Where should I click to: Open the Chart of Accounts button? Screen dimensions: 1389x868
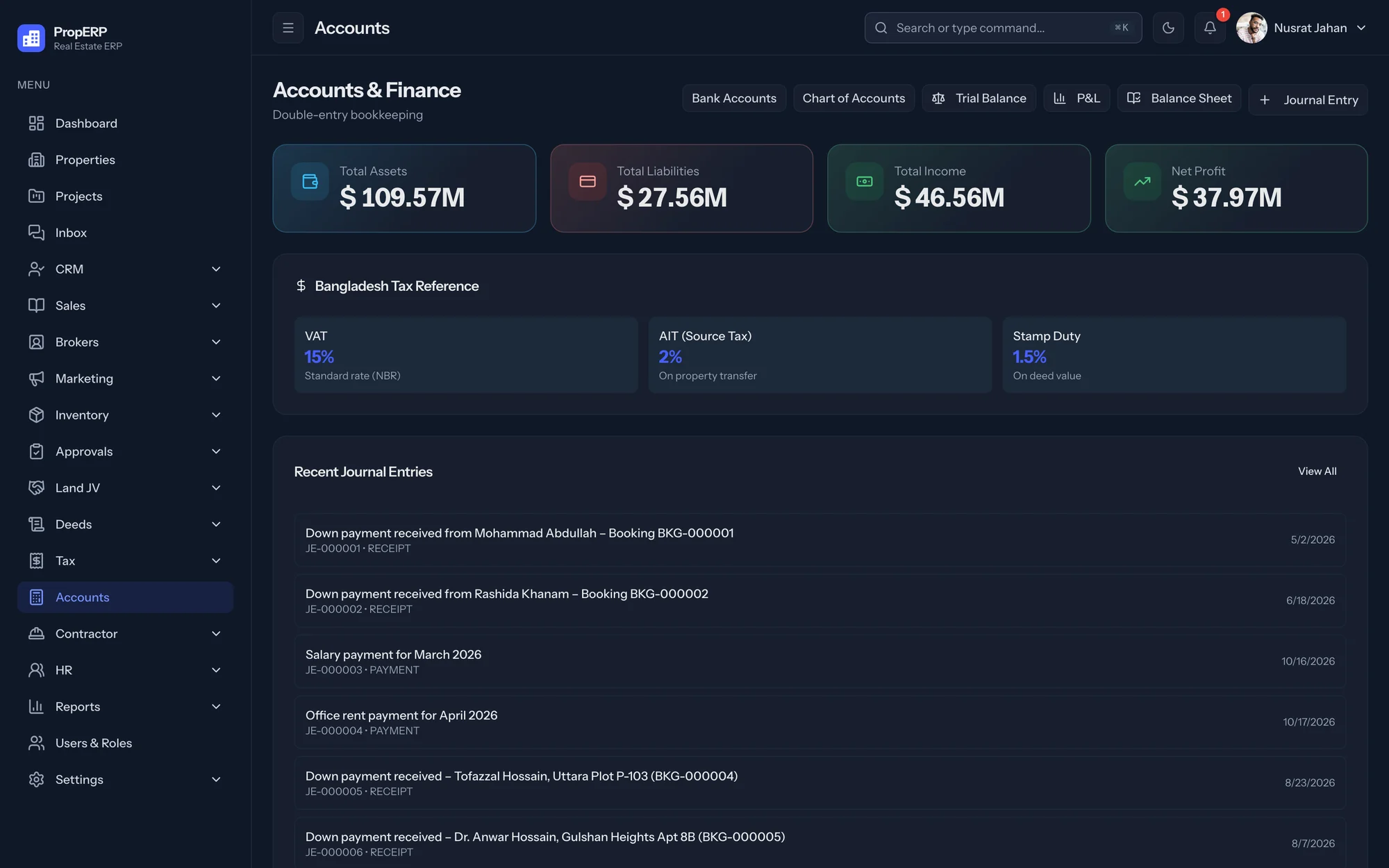(x=854, y=99)
